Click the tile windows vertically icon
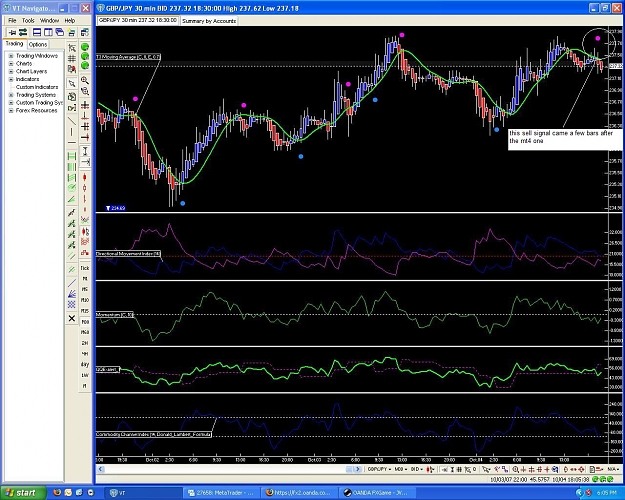The image size is (625, 500). 48,32
